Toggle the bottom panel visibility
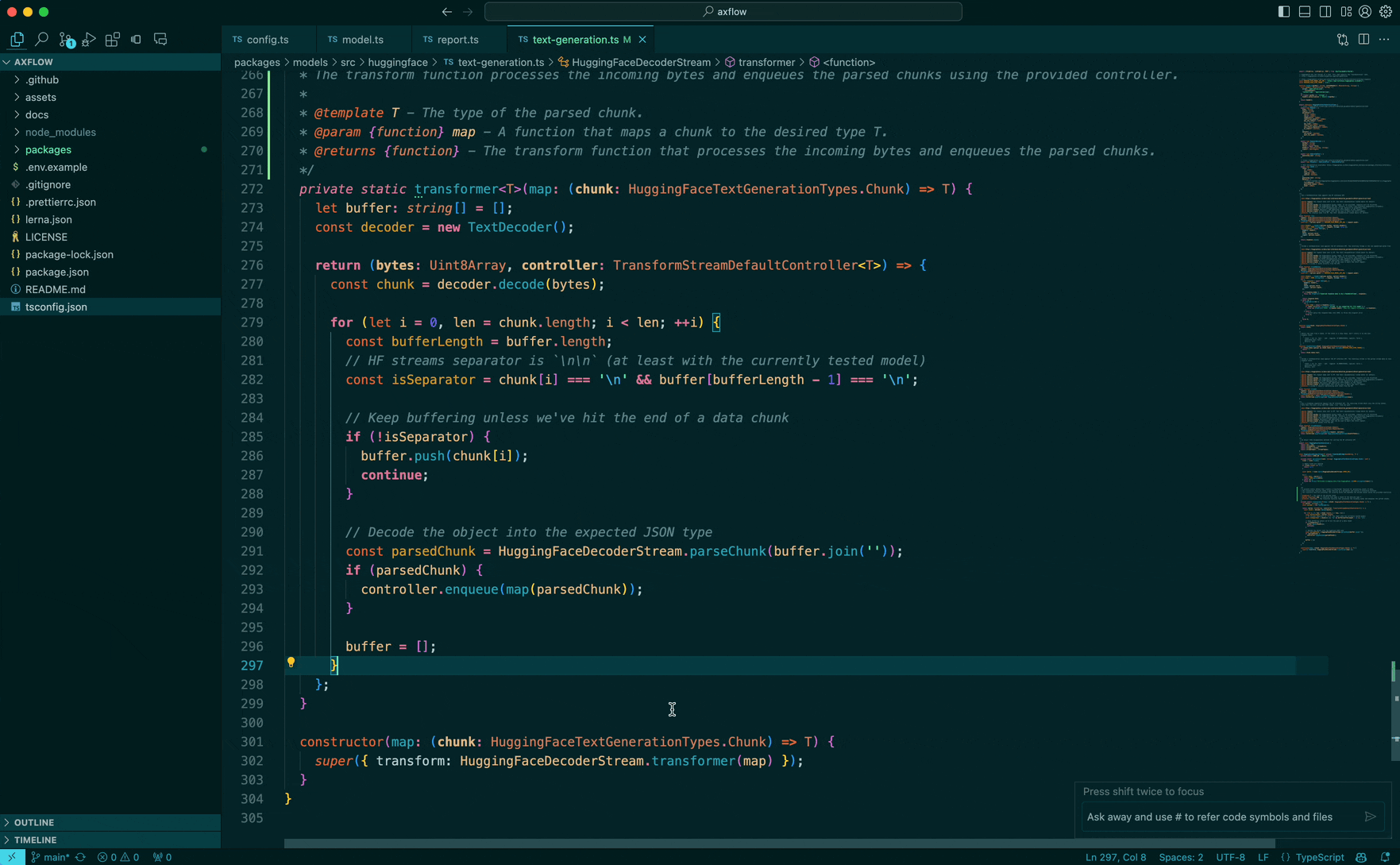This screenshot has width=1400, height=865. (x=1305, y=12)
